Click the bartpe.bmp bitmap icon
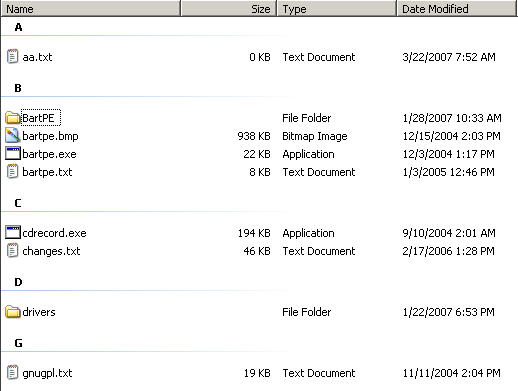Image resolution: width=518 pixels, height=391 pixels. click(13, 136)
